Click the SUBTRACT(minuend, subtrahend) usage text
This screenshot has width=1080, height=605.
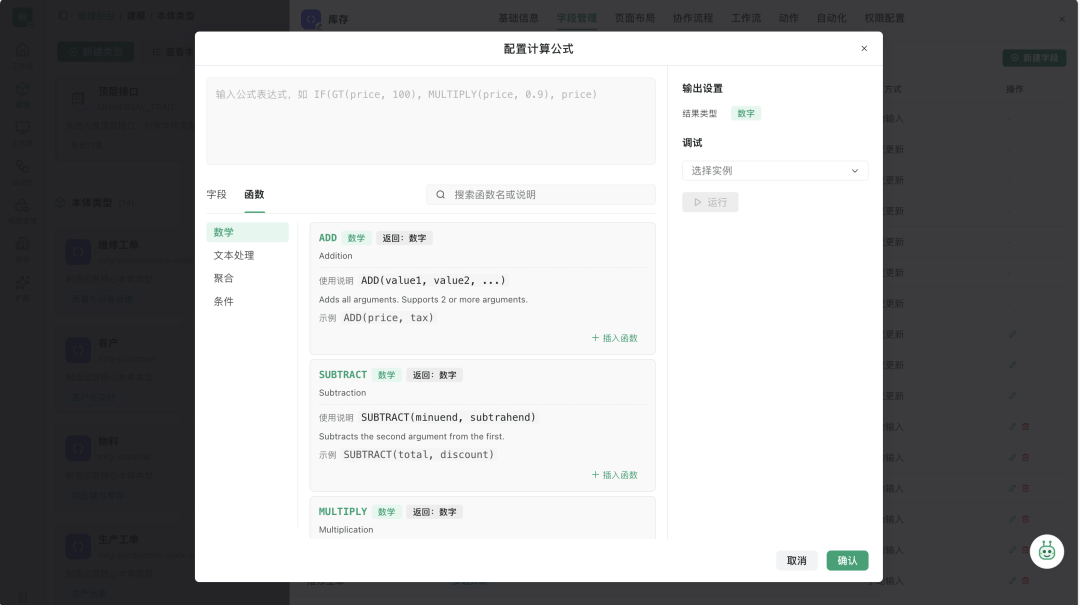(448, 418)
